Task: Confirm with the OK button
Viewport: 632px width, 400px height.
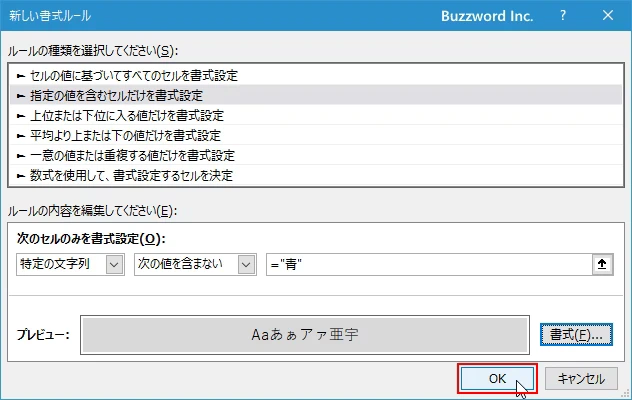Action: [x=497, y=379]
